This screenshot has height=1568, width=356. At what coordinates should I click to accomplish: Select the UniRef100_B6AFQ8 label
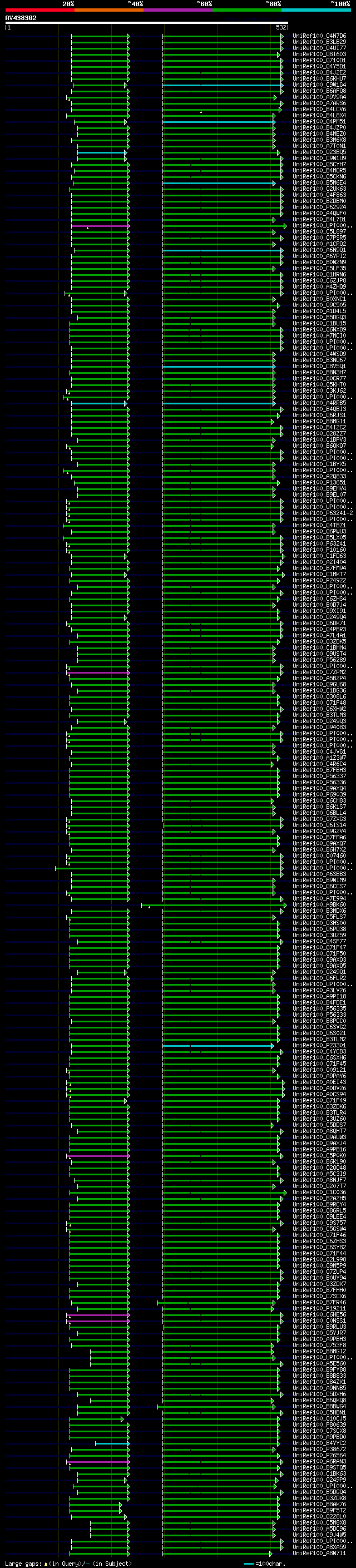click(x=319, y=91)
